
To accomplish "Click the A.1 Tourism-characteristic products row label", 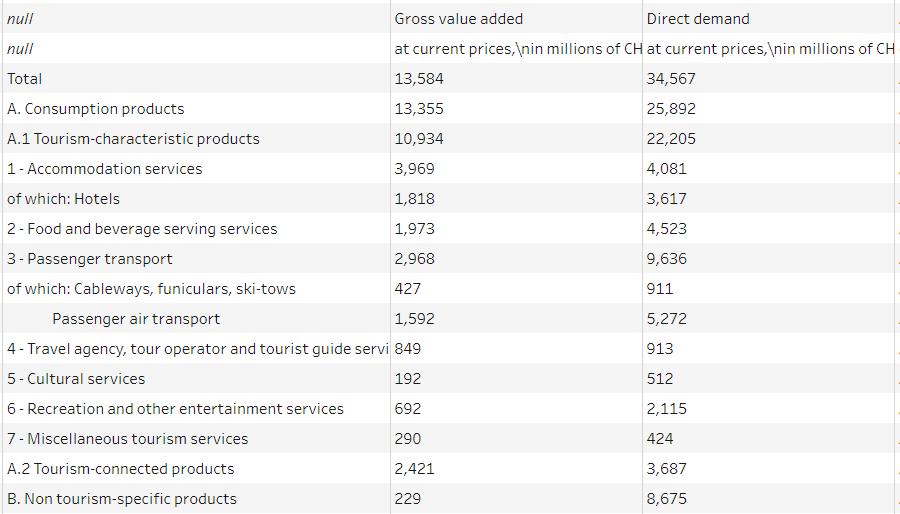I will (133, 139).
